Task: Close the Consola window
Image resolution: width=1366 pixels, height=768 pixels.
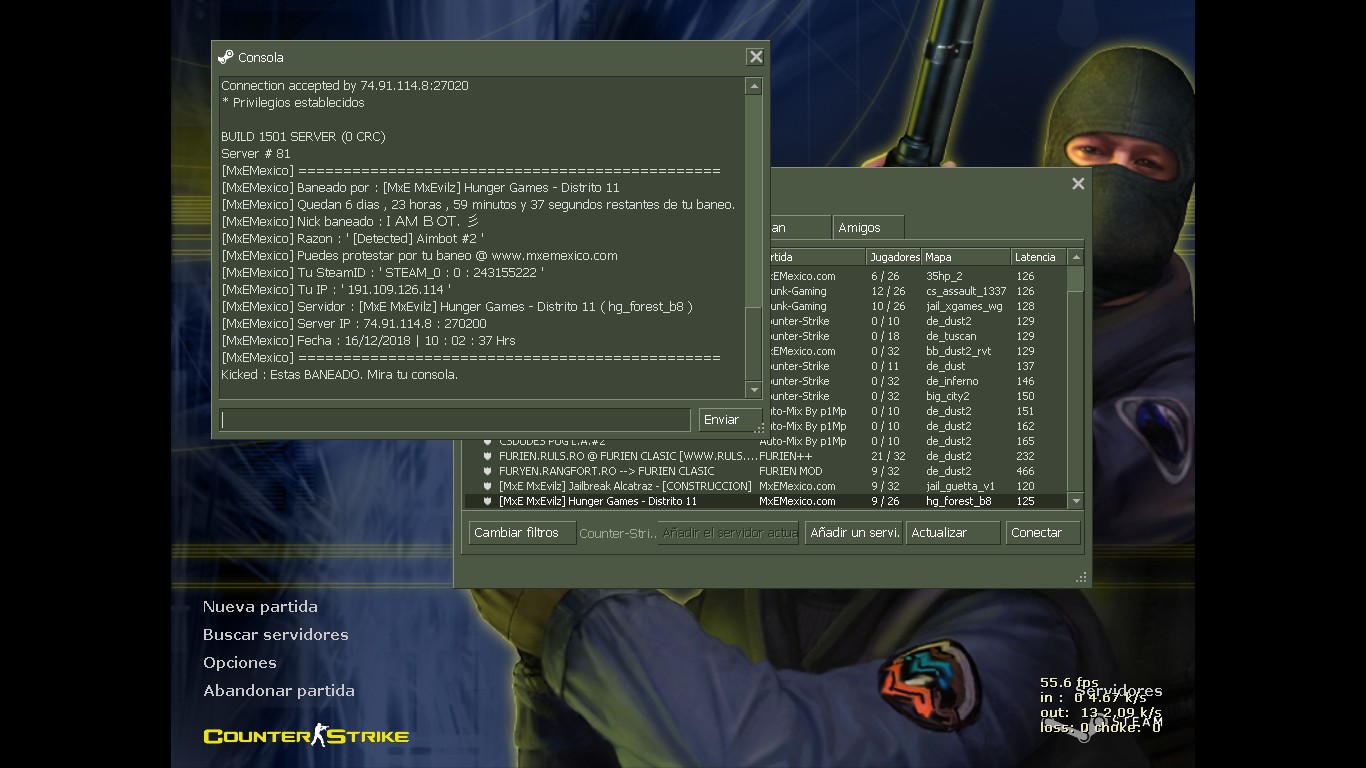Action: pyautogui.click(x=756, y=57)
